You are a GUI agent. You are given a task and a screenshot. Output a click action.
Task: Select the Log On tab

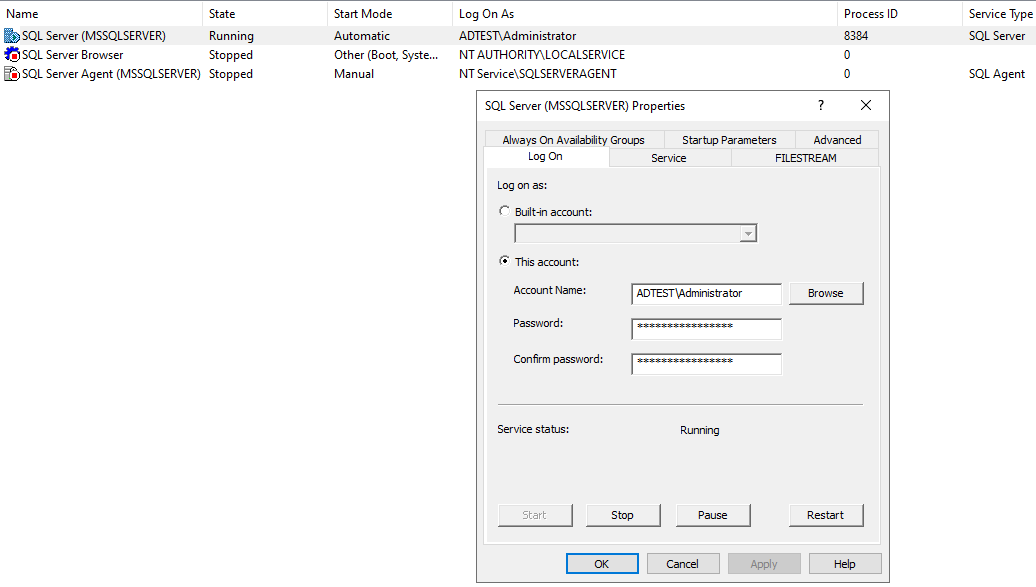(545, 157)
